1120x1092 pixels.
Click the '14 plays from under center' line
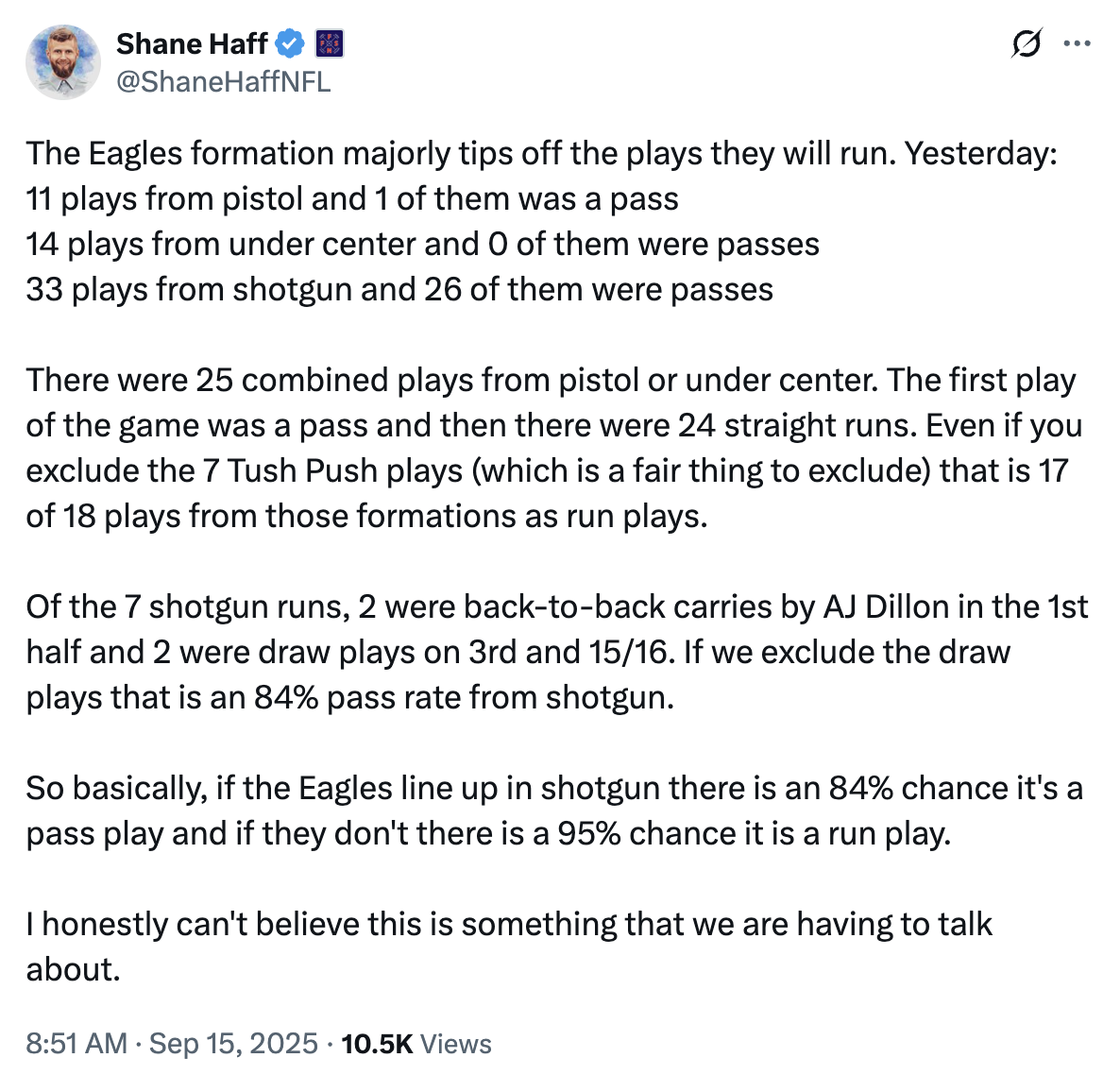(x=422, y=245)
